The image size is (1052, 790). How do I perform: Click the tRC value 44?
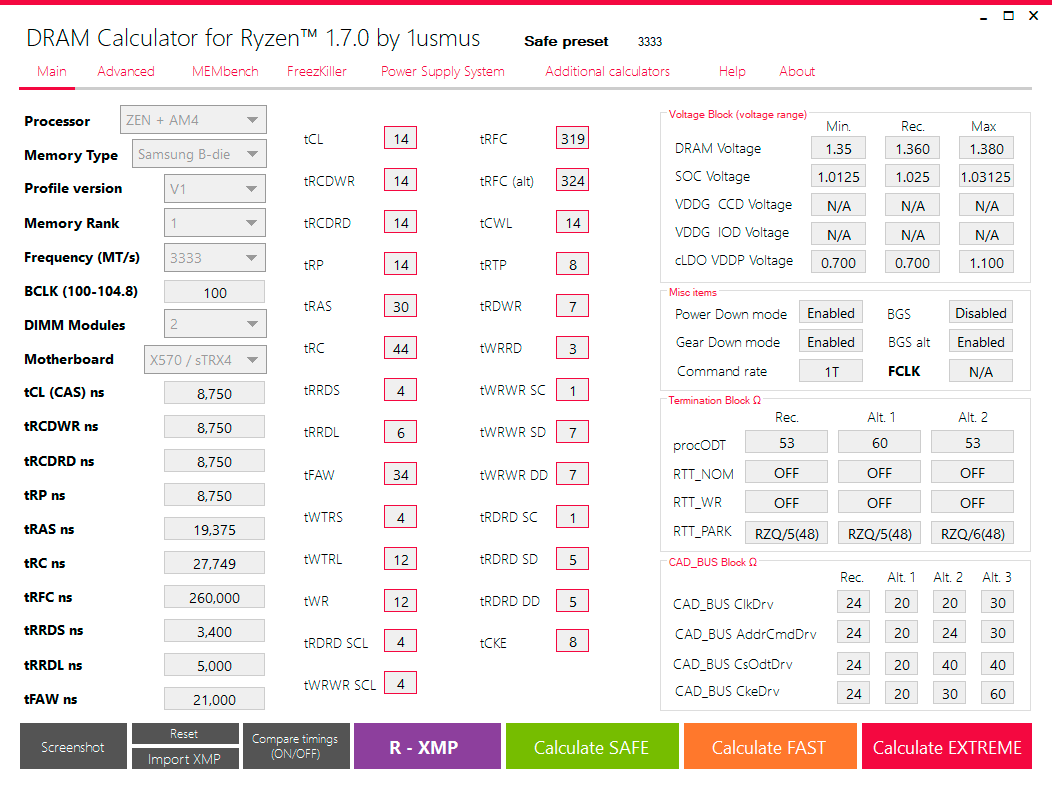401,348
